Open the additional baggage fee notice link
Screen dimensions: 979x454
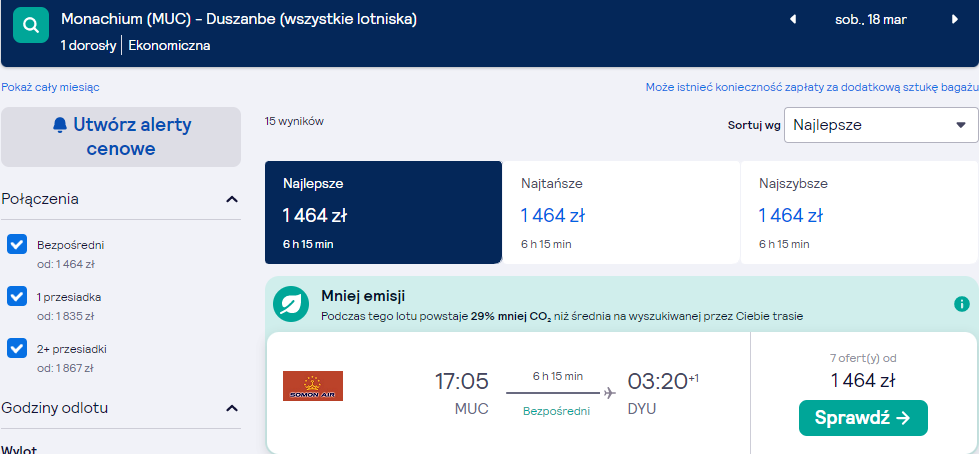[x=812, y=87]
